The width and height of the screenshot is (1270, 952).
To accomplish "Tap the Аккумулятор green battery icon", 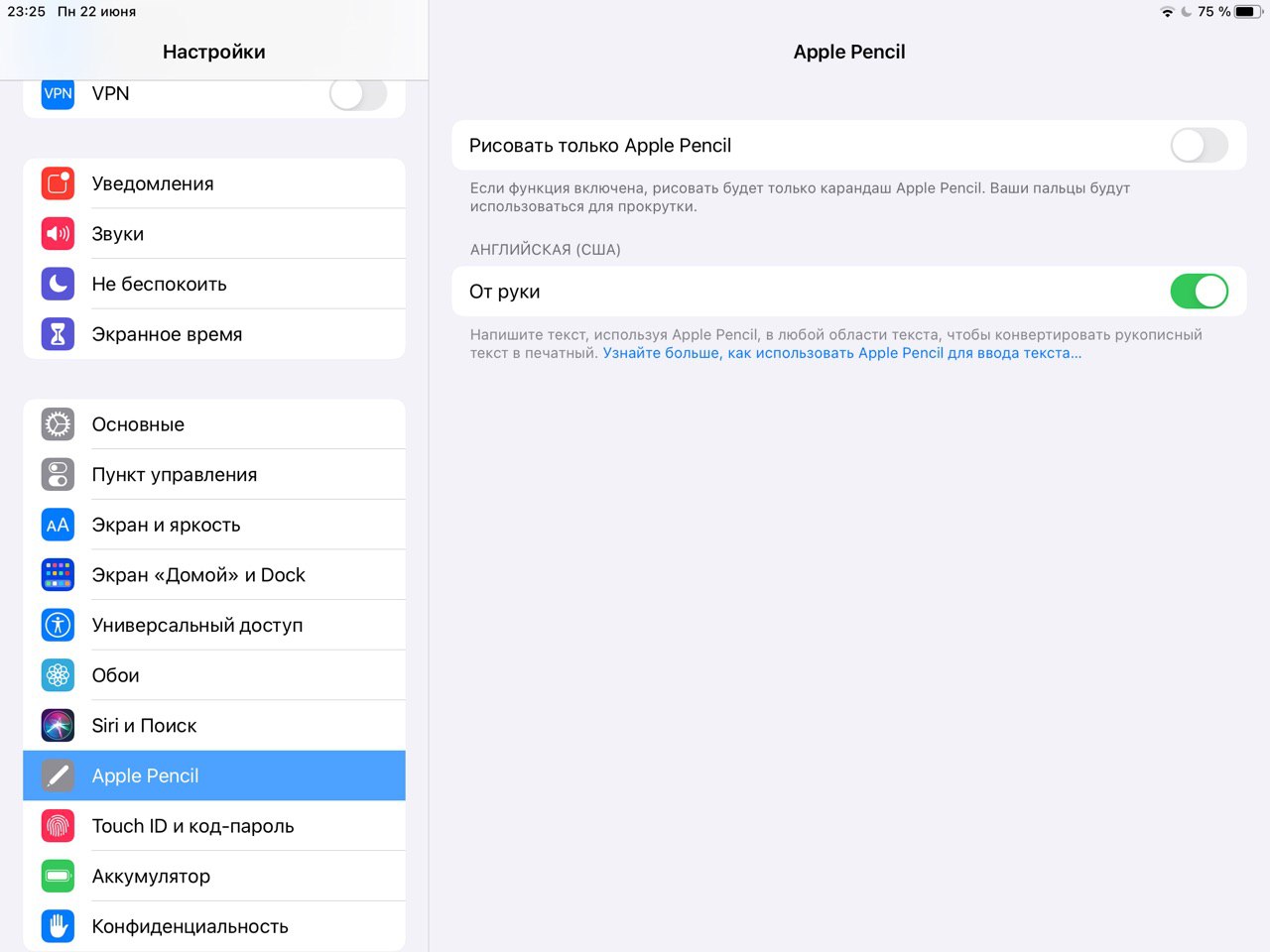I will click(x=58, y=877).
